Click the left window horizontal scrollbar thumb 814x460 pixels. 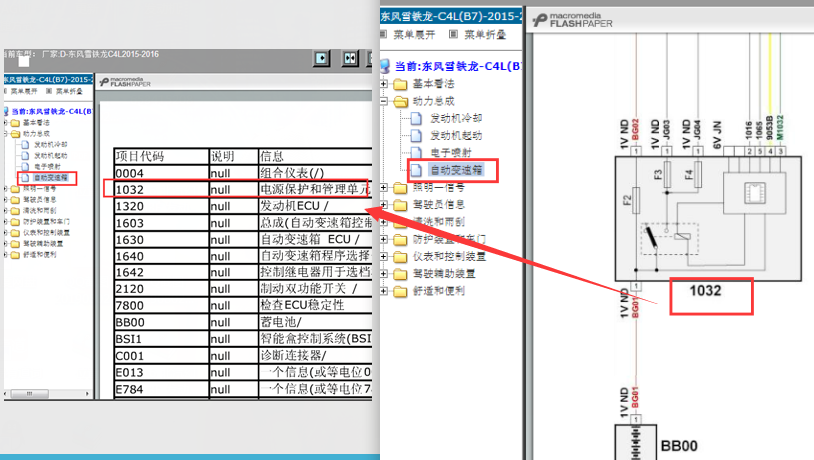(30, 394)
